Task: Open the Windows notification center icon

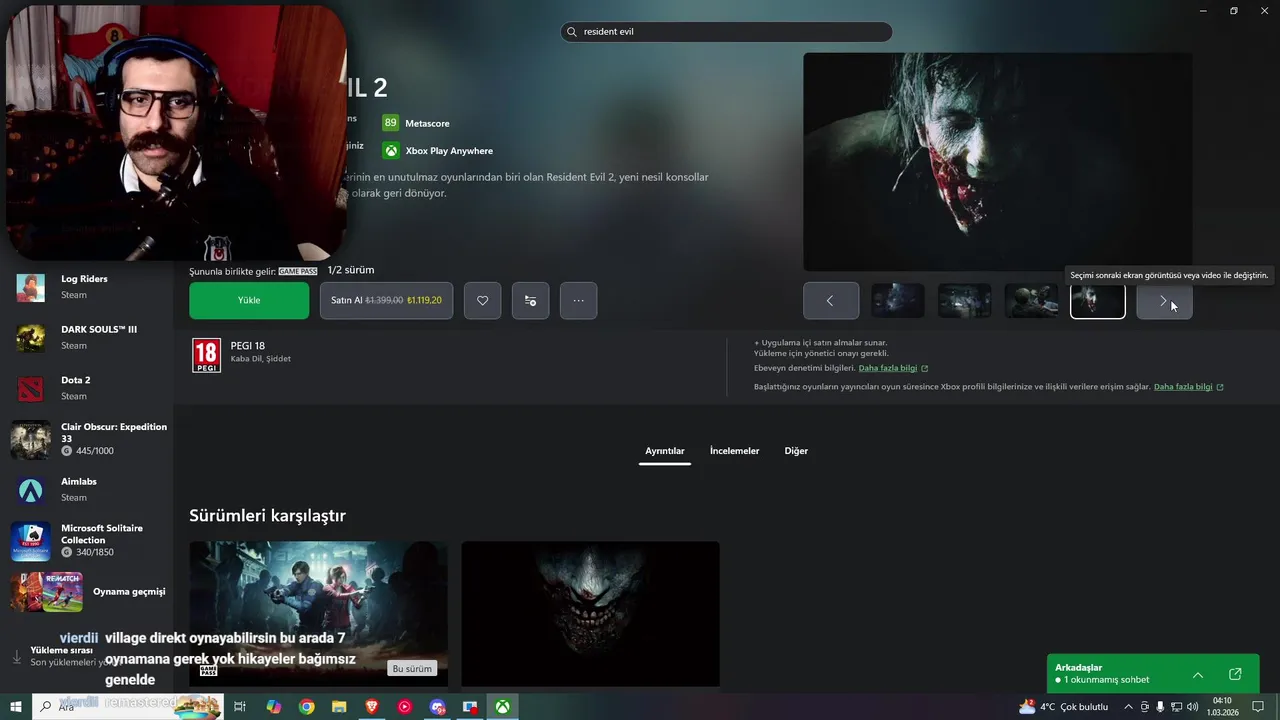Action: (1258, 707)
